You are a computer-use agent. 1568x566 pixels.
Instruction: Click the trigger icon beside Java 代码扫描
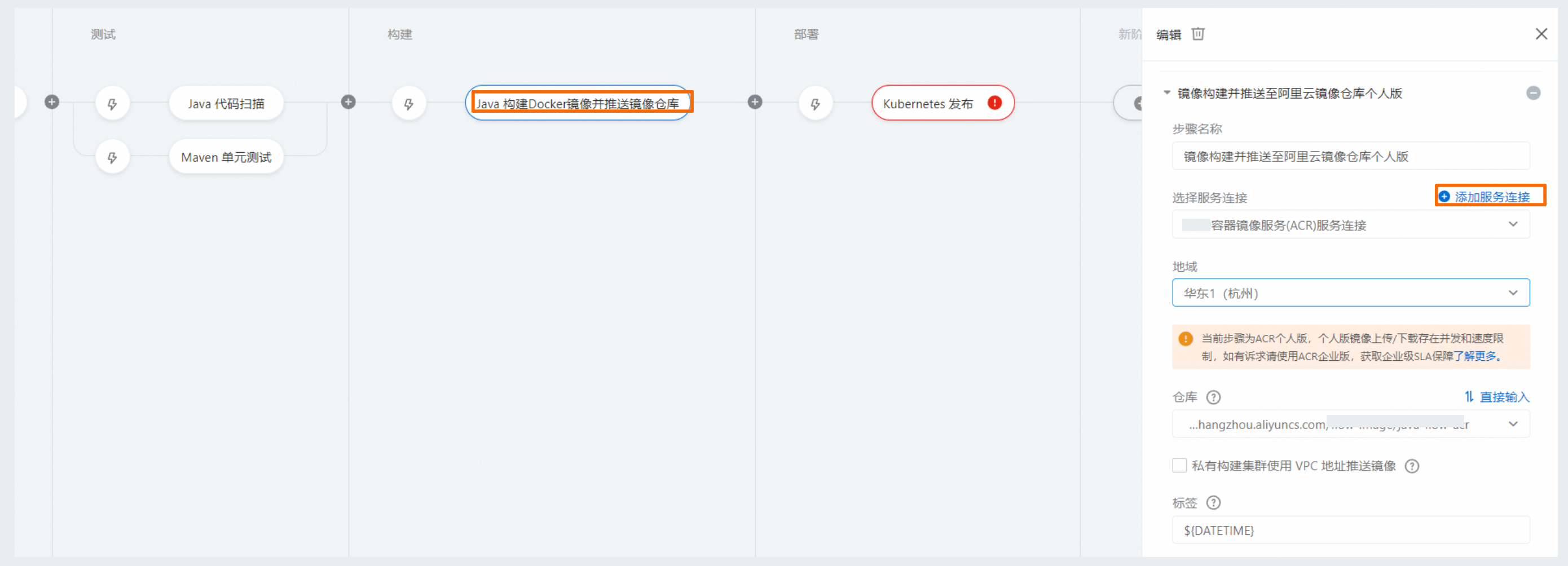pyautogui.click(x=113, y=104)
